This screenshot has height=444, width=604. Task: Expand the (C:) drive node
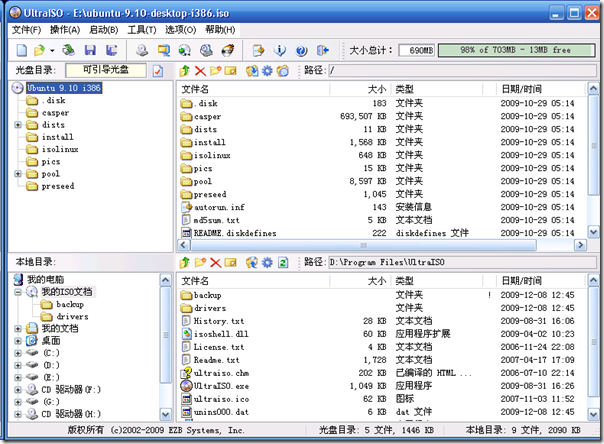point(18,353)
